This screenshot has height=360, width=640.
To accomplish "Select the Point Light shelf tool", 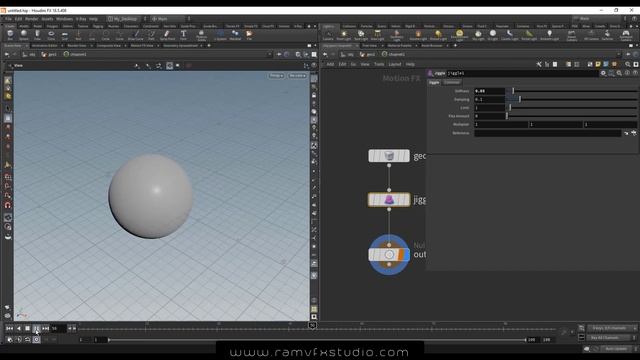I will [x=344, y=35].
